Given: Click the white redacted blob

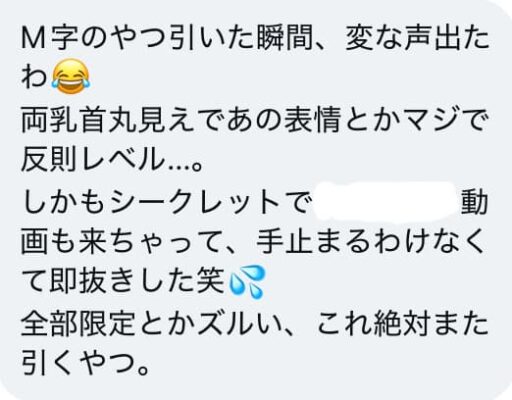Looking at the screenshot, I should (x=384, y=201).
